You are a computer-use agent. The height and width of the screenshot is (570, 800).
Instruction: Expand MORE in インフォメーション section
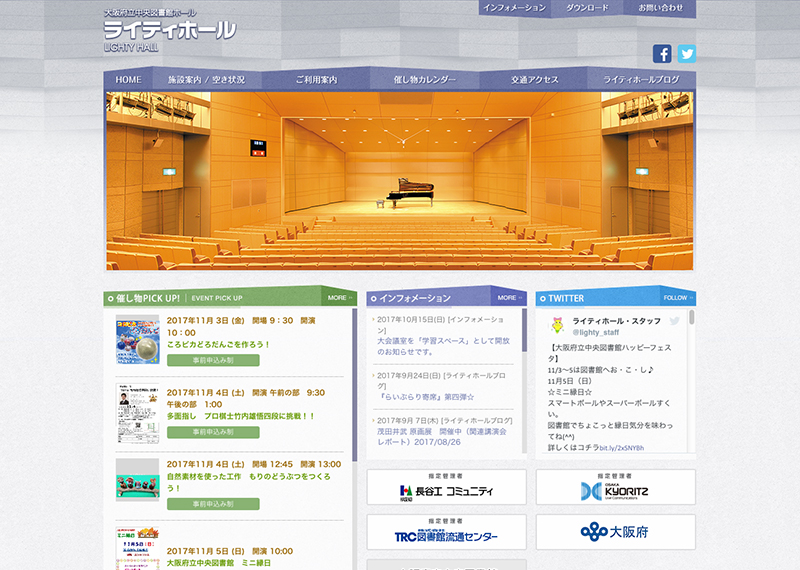coord(508,297)
